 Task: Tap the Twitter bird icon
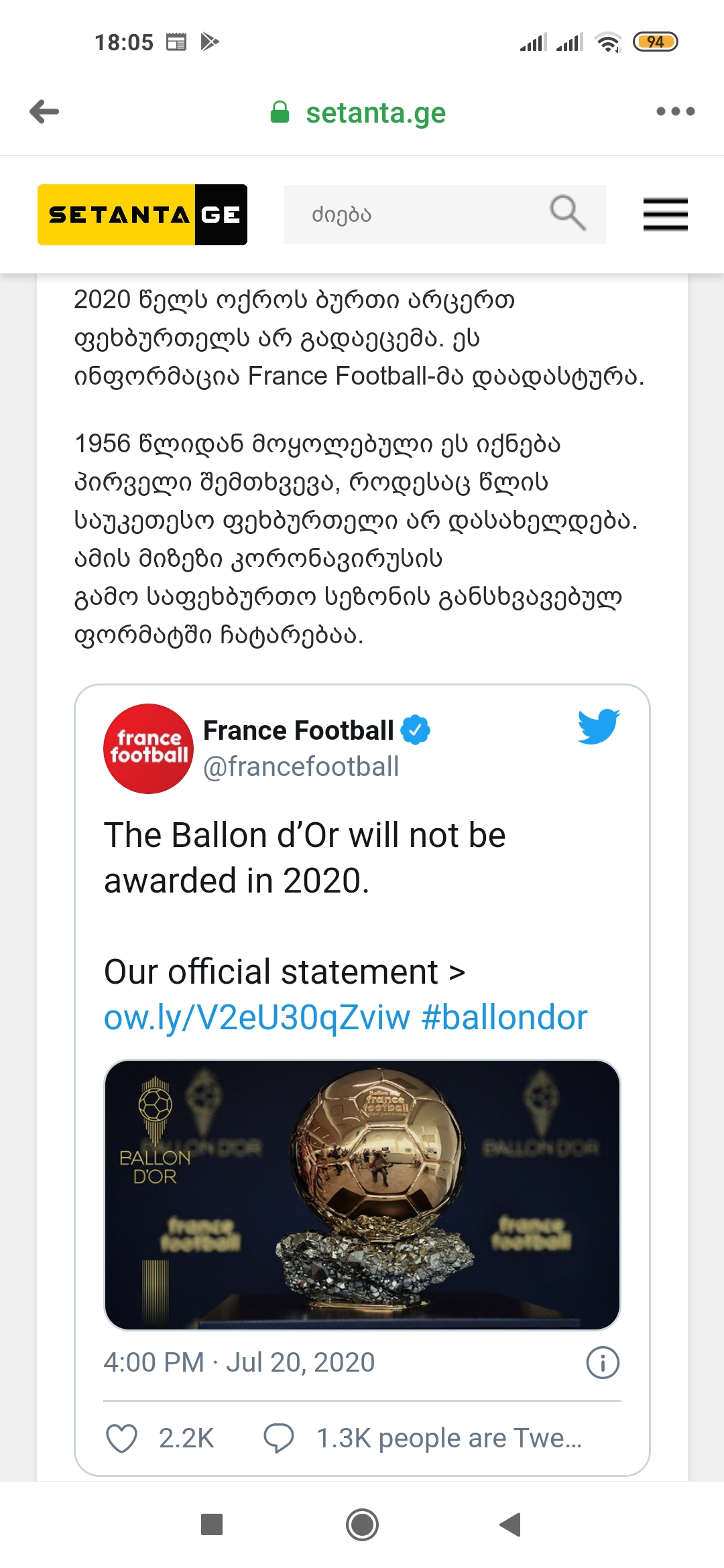598,726
